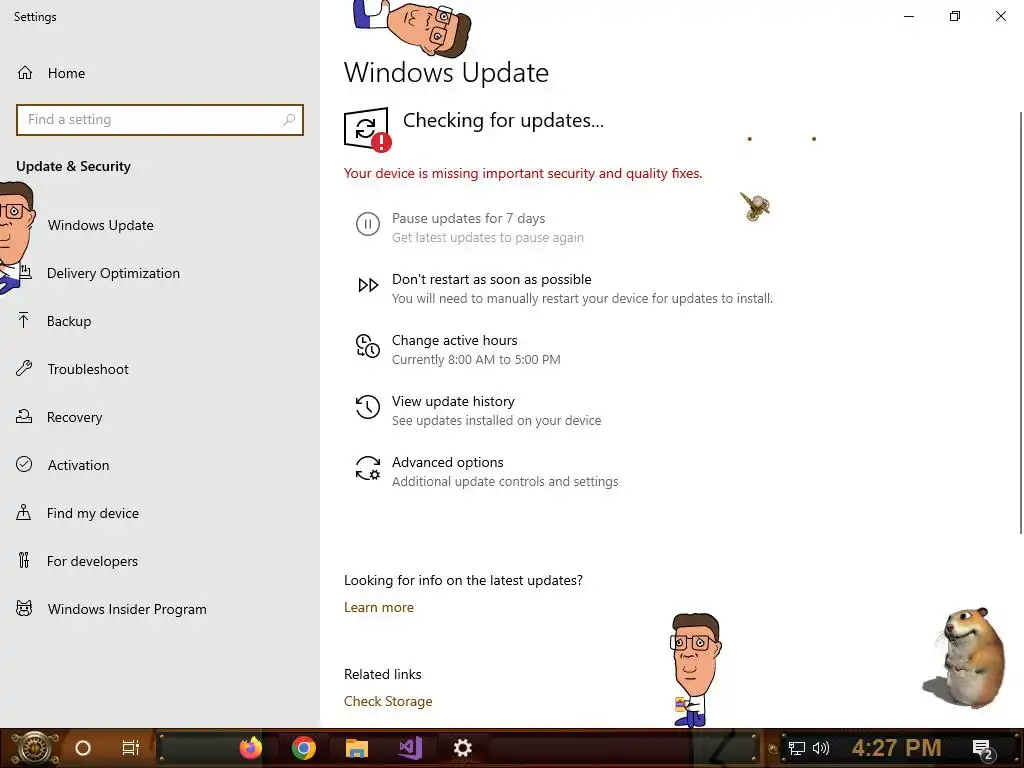This screenshot has height=768, width=1024.
Task: Open Find my device settings
Action: point(160,513)
